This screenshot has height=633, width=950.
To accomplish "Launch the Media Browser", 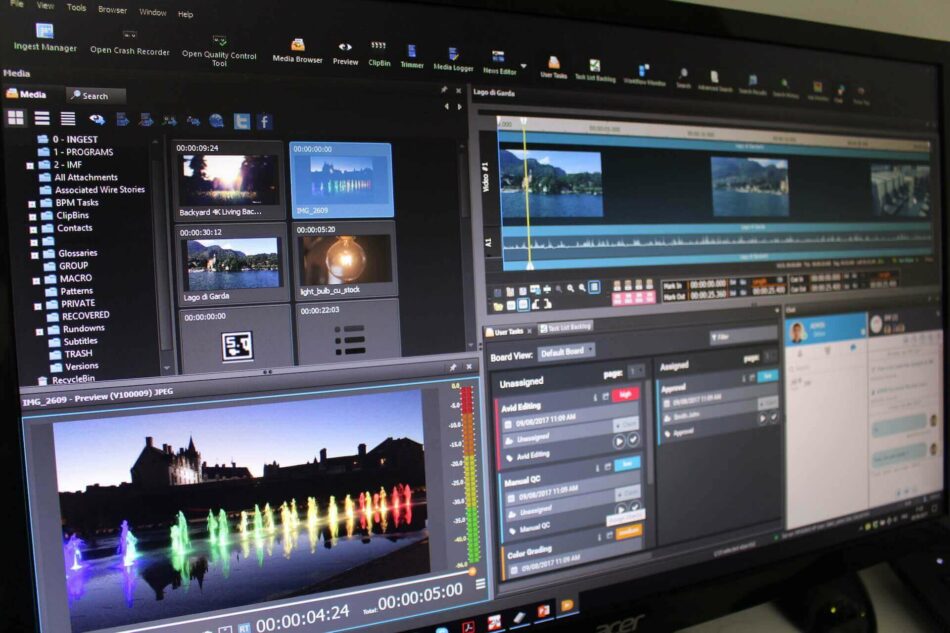I will pyautogui.click(x=298, y=50).
